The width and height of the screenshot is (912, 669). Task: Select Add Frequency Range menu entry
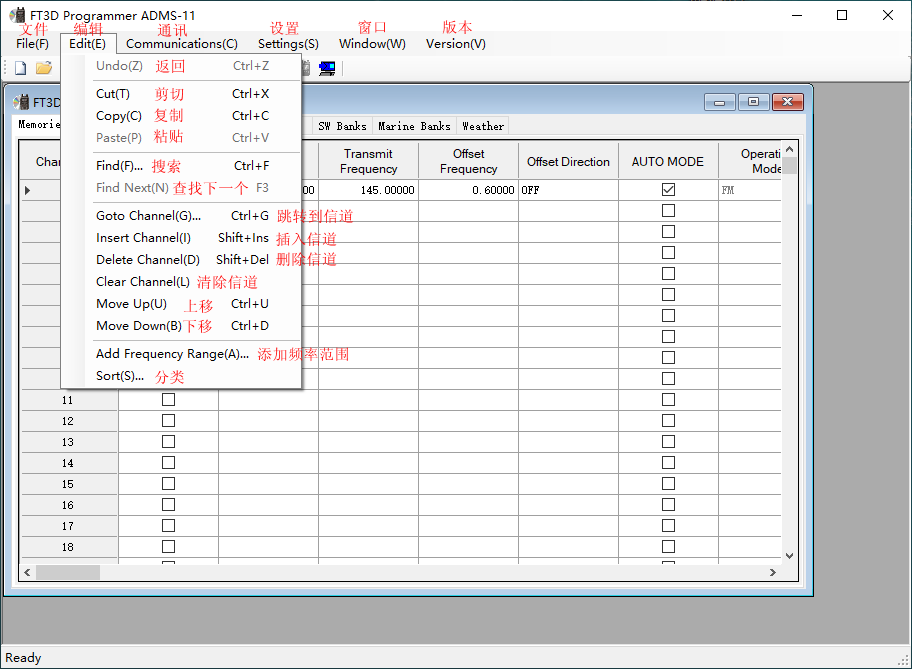point(172,354)
